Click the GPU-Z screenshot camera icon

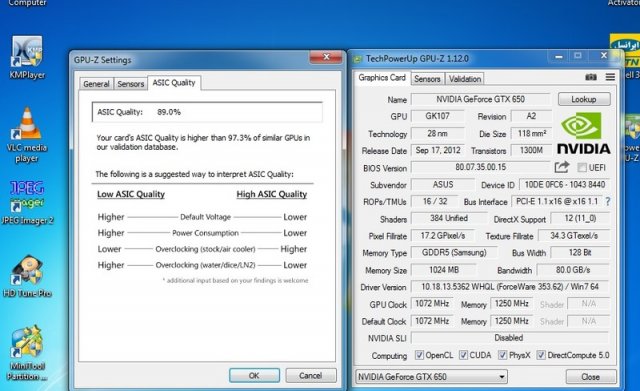click(591, 77)
